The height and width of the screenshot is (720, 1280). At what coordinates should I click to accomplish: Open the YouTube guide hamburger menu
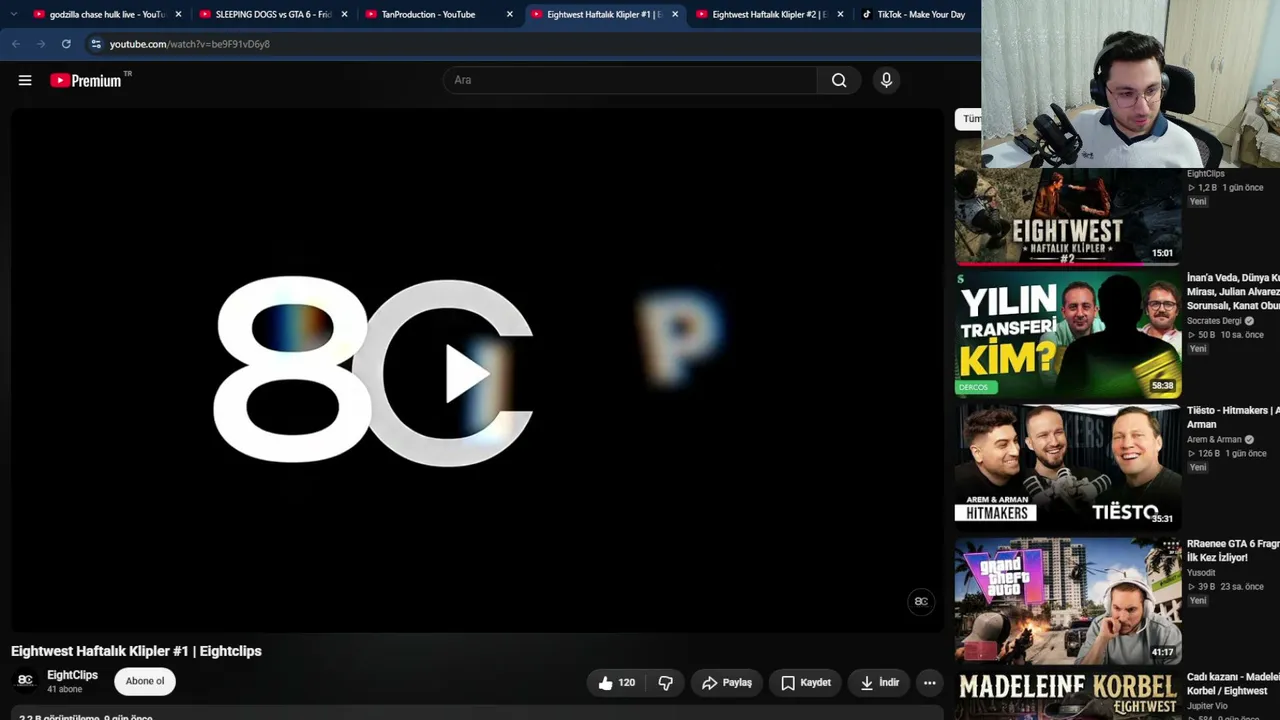tap(25, 80)
